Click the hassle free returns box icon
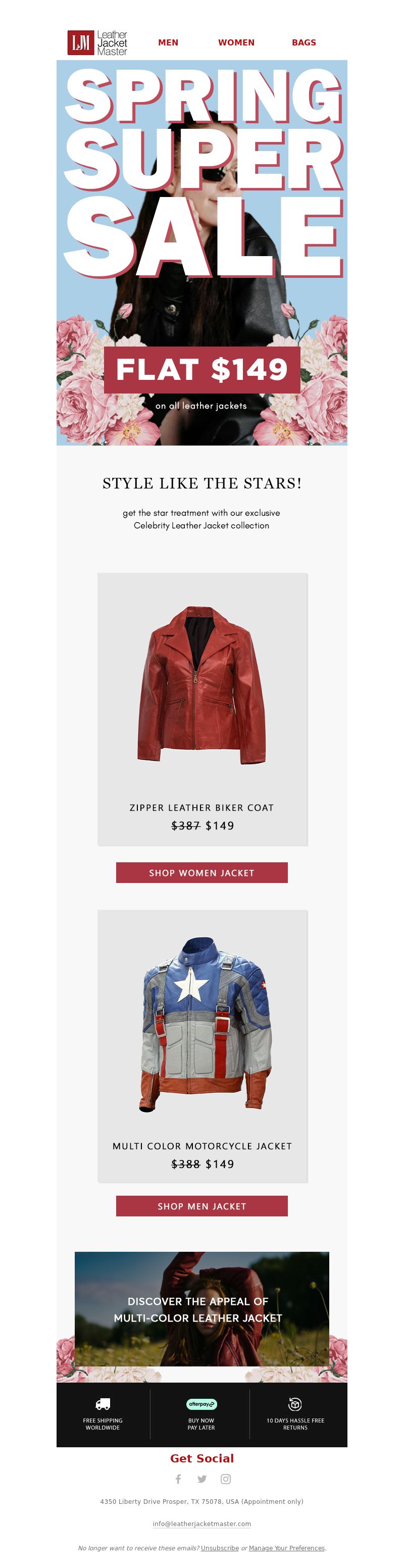Image resolution: width=404 pixels, height=1568 pixels. click(x=295, y=1404)
